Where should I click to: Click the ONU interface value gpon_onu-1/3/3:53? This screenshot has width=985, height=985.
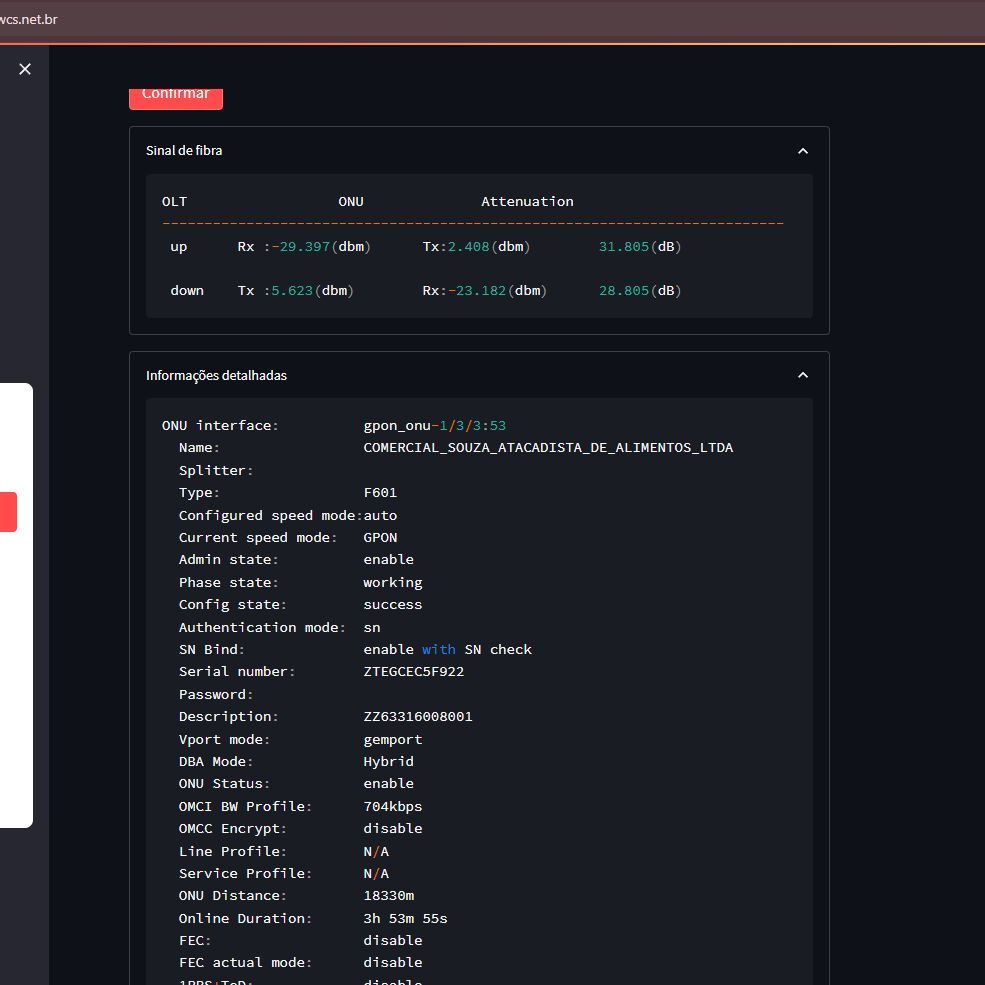435,425
